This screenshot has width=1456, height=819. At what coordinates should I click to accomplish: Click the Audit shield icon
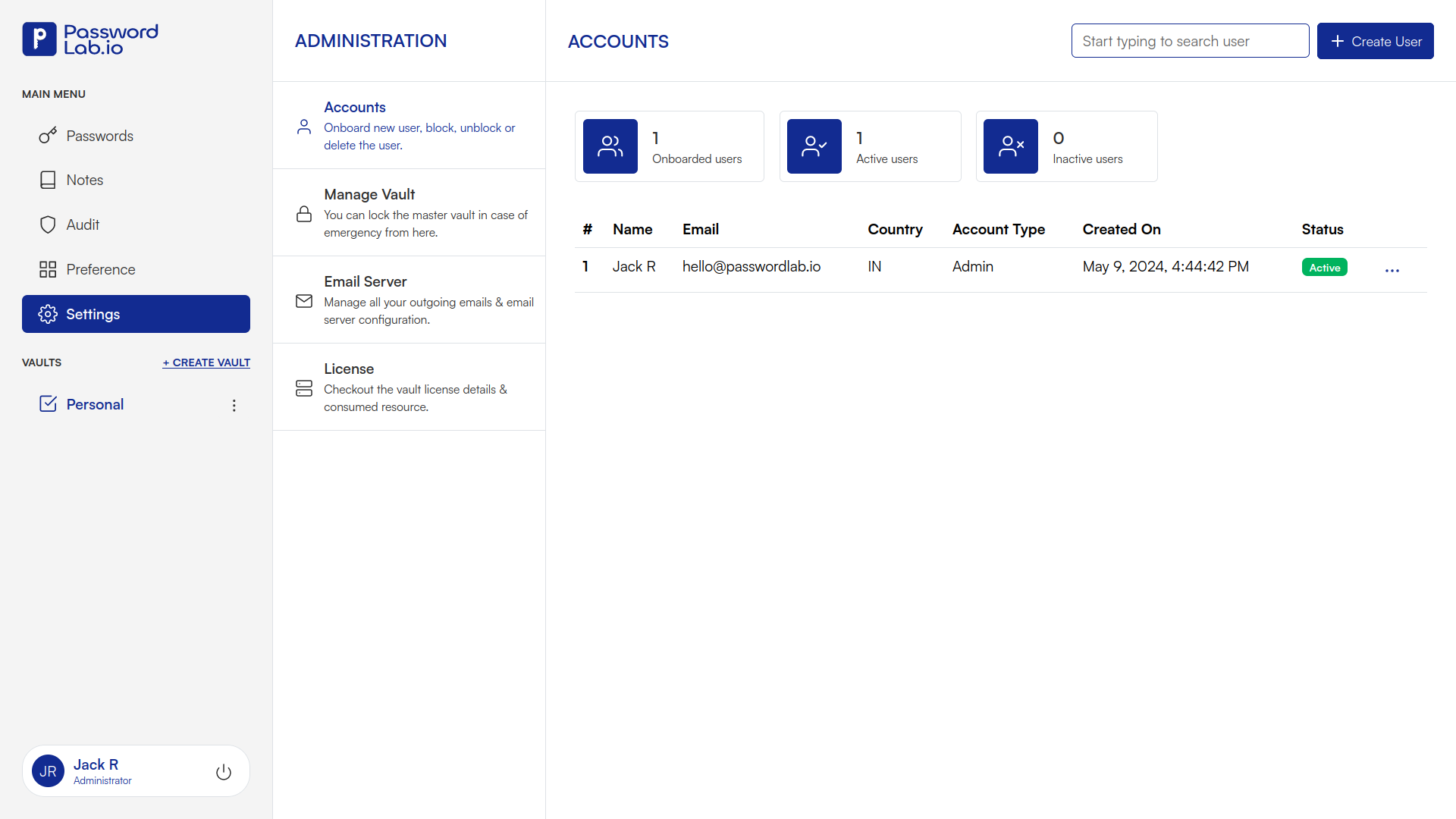tap(48, 224)
